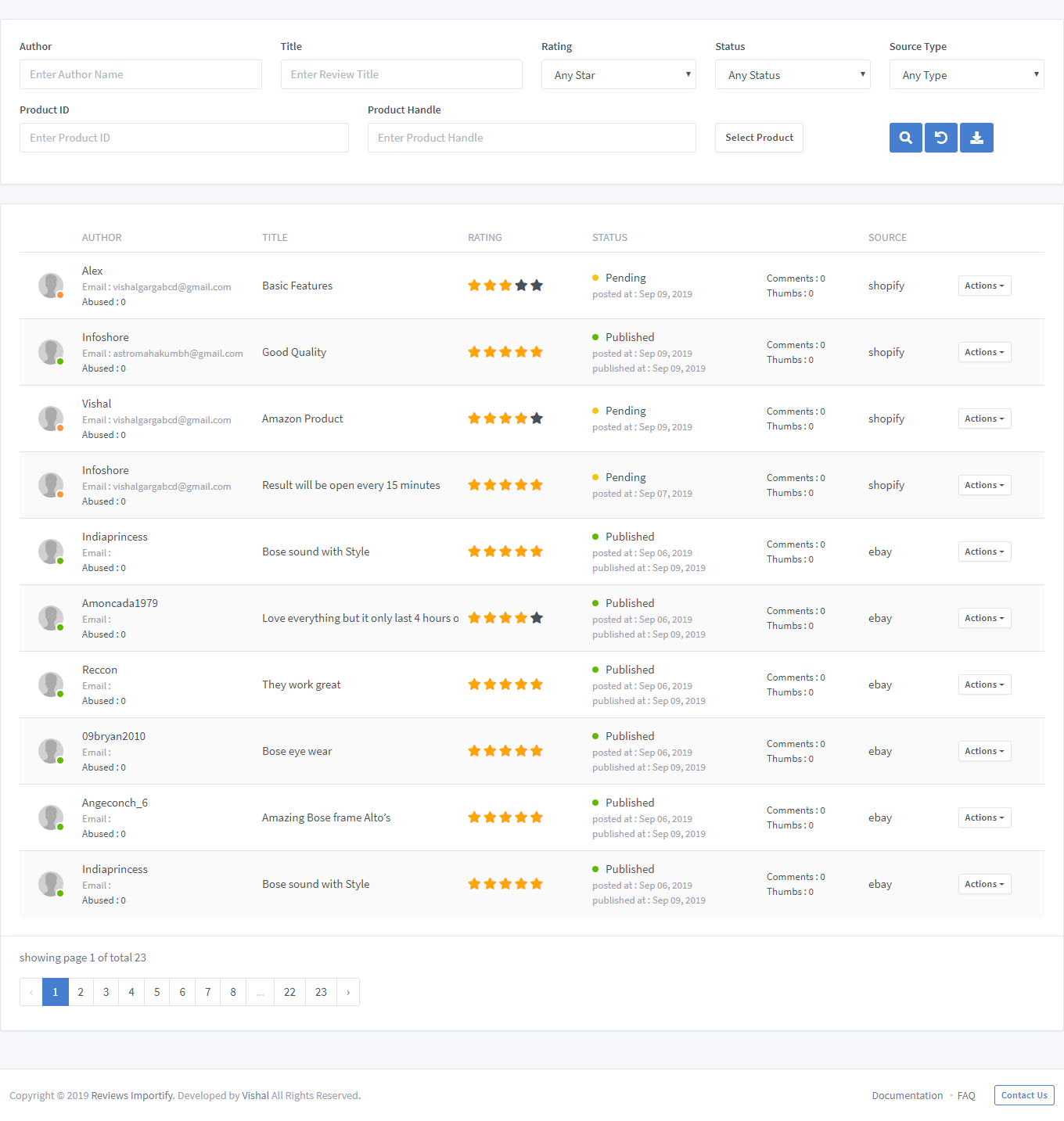Open Actions menu for Amazon Product review
The width and height of the screenshot is (1064, 1121).
click(984, 419)
